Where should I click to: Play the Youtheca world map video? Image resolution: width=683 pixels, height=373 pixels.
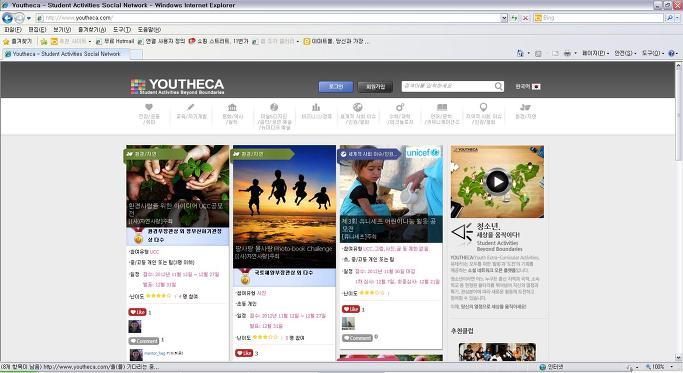(497, 181)
